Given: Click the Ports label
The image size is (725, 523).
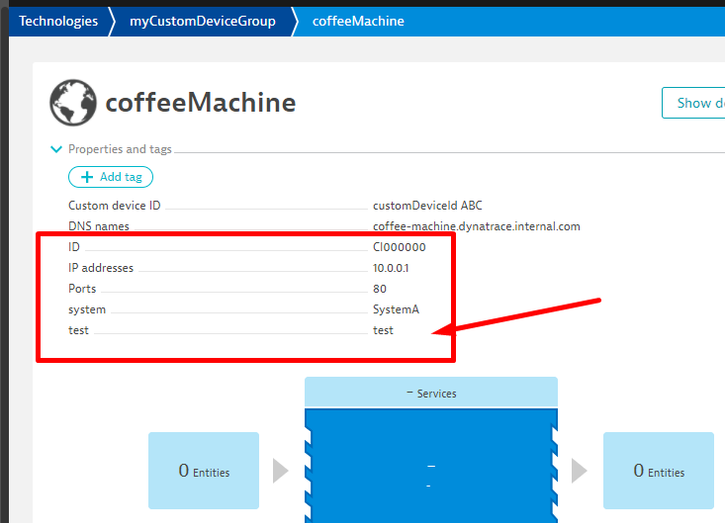Looking at the screenshot, I should click(82, 289).
